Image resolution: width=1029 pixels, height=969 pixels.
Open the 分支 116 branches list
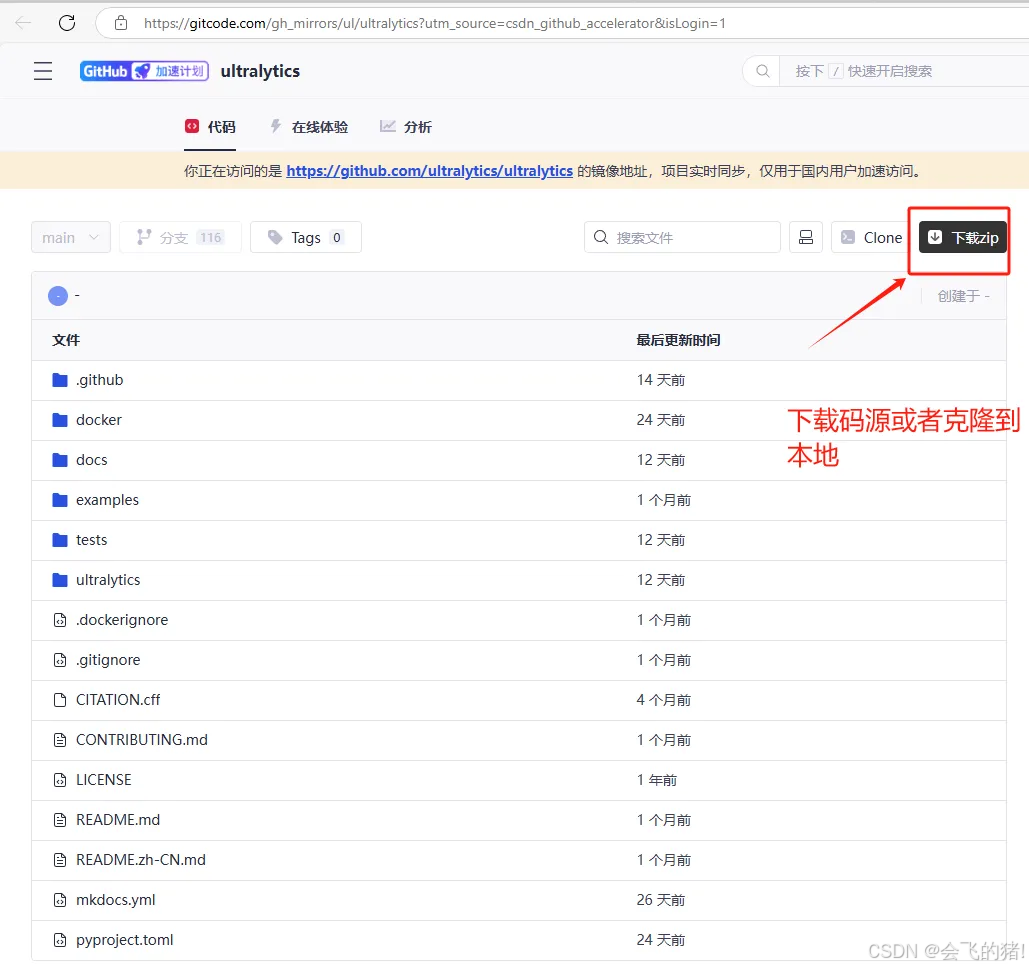point(180,237)
